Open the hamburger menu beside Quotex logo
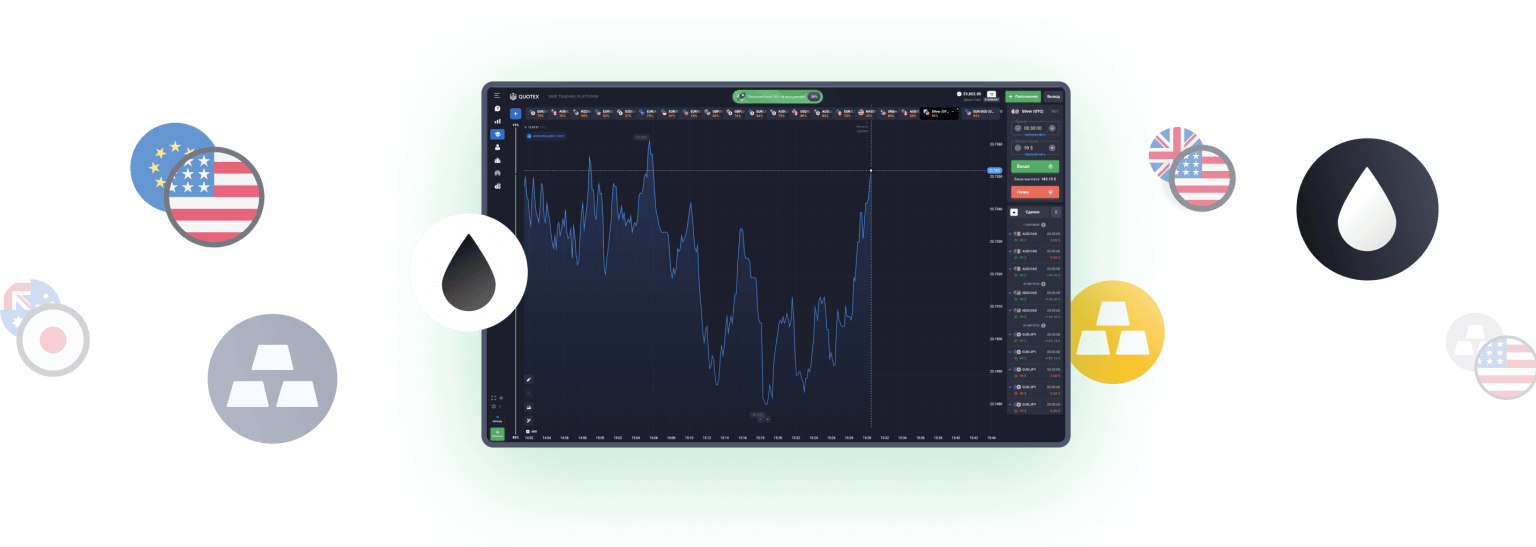 [497, 96]
